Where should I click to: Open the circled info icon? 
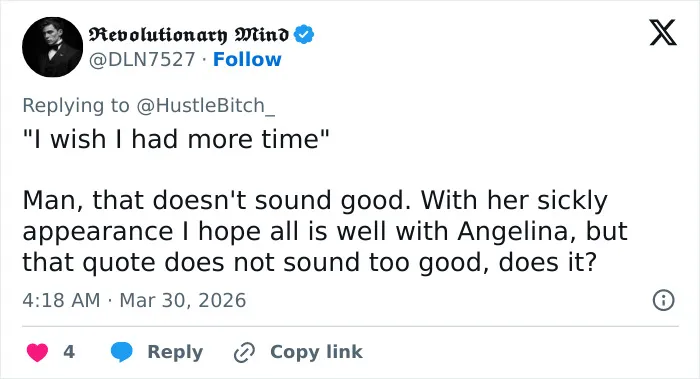click(x=663, y=300)
